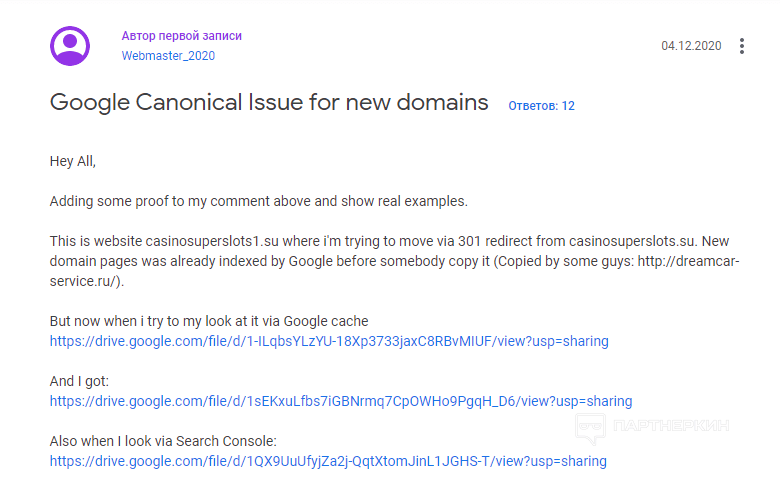The width and height of the screenshot is (780, 497).
Task: Click the 'But now when i try' line
Action: click(209, 321)
